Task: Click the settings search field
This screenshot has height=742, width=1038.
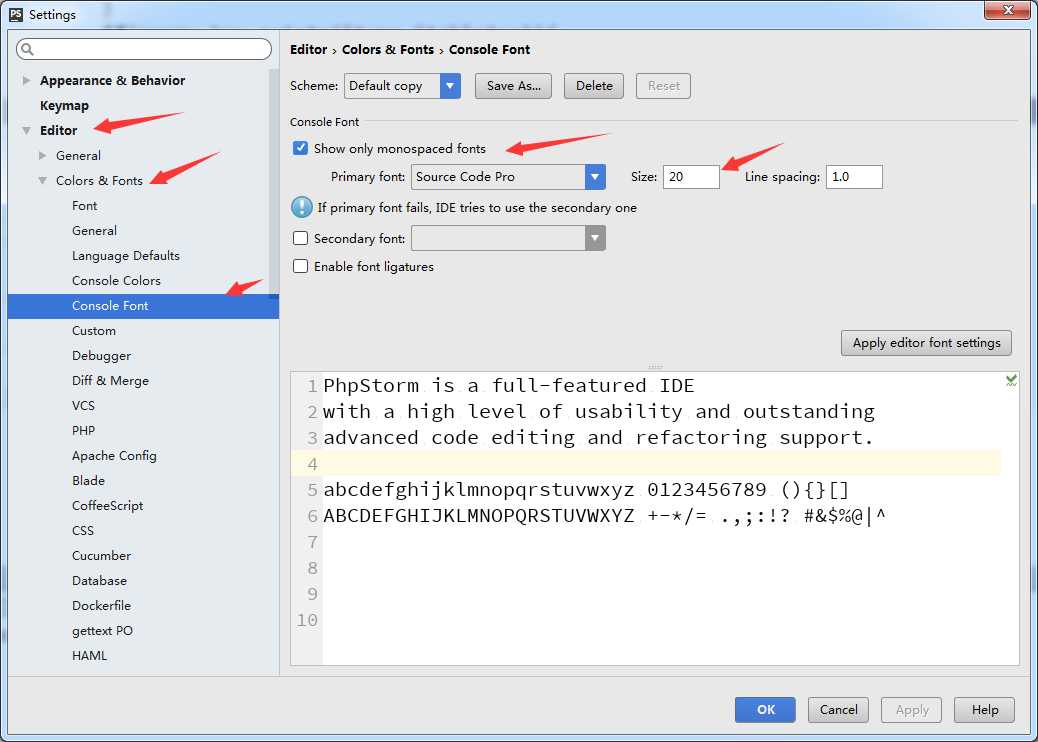Action: pyautogui.click(x=144, y=49)
